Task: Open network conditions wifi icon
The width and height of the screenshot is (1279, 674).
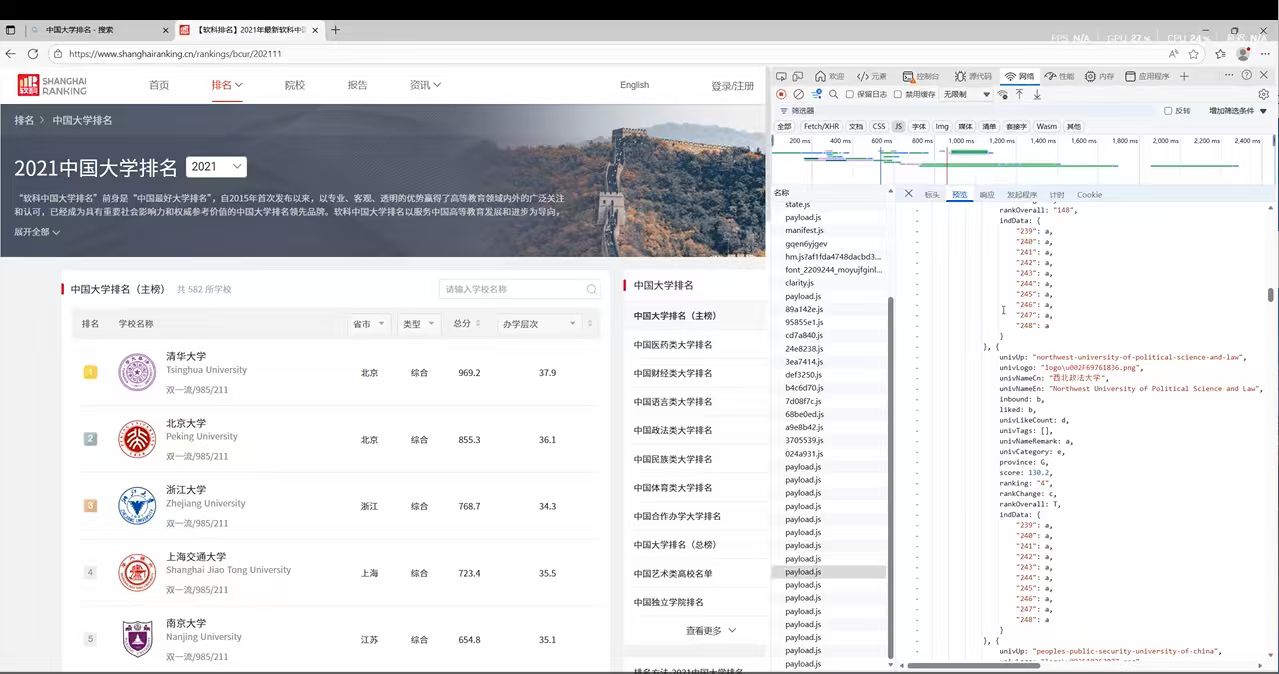Action: (x=1002, y=94)
